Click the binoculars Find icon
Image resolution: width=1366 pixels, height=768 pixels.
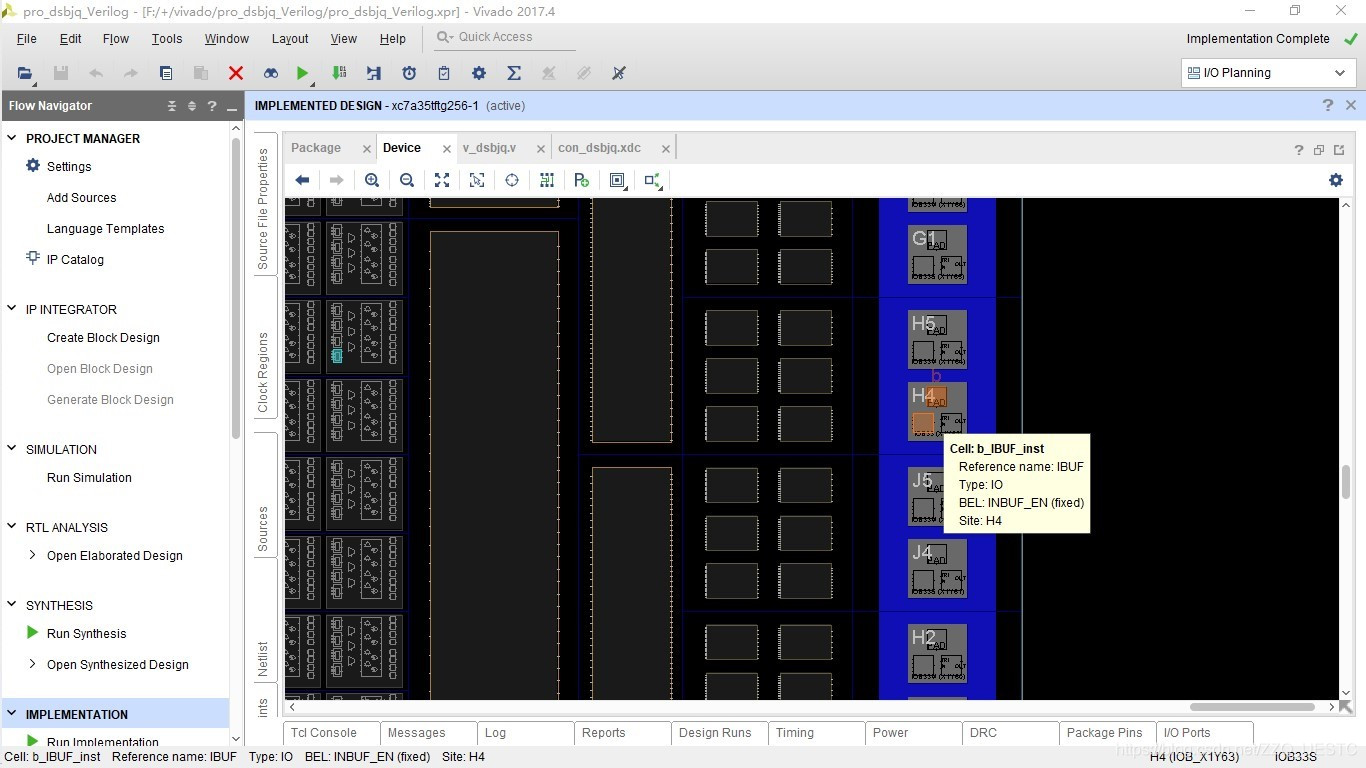click(271, 73)
